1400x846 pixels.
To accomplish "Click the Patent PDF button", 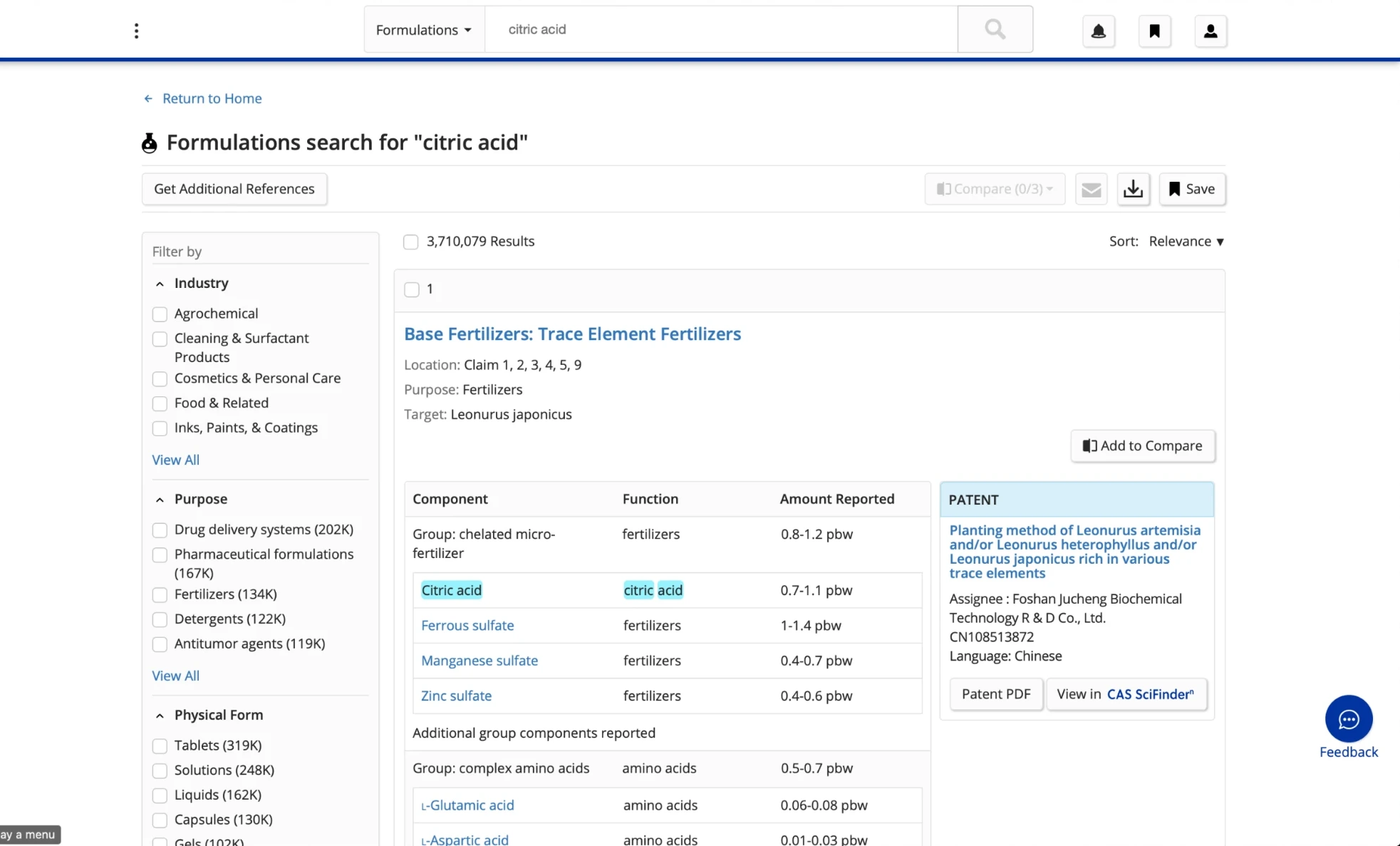I will 995,694.
